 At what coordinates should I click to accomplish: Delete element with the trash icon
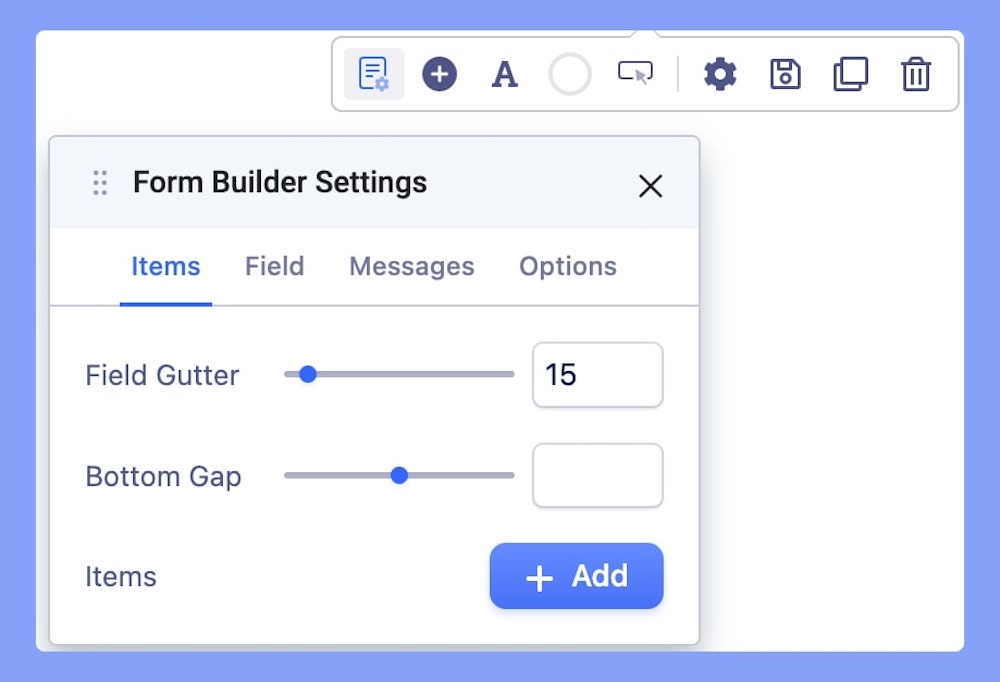[x=916, y=74]
